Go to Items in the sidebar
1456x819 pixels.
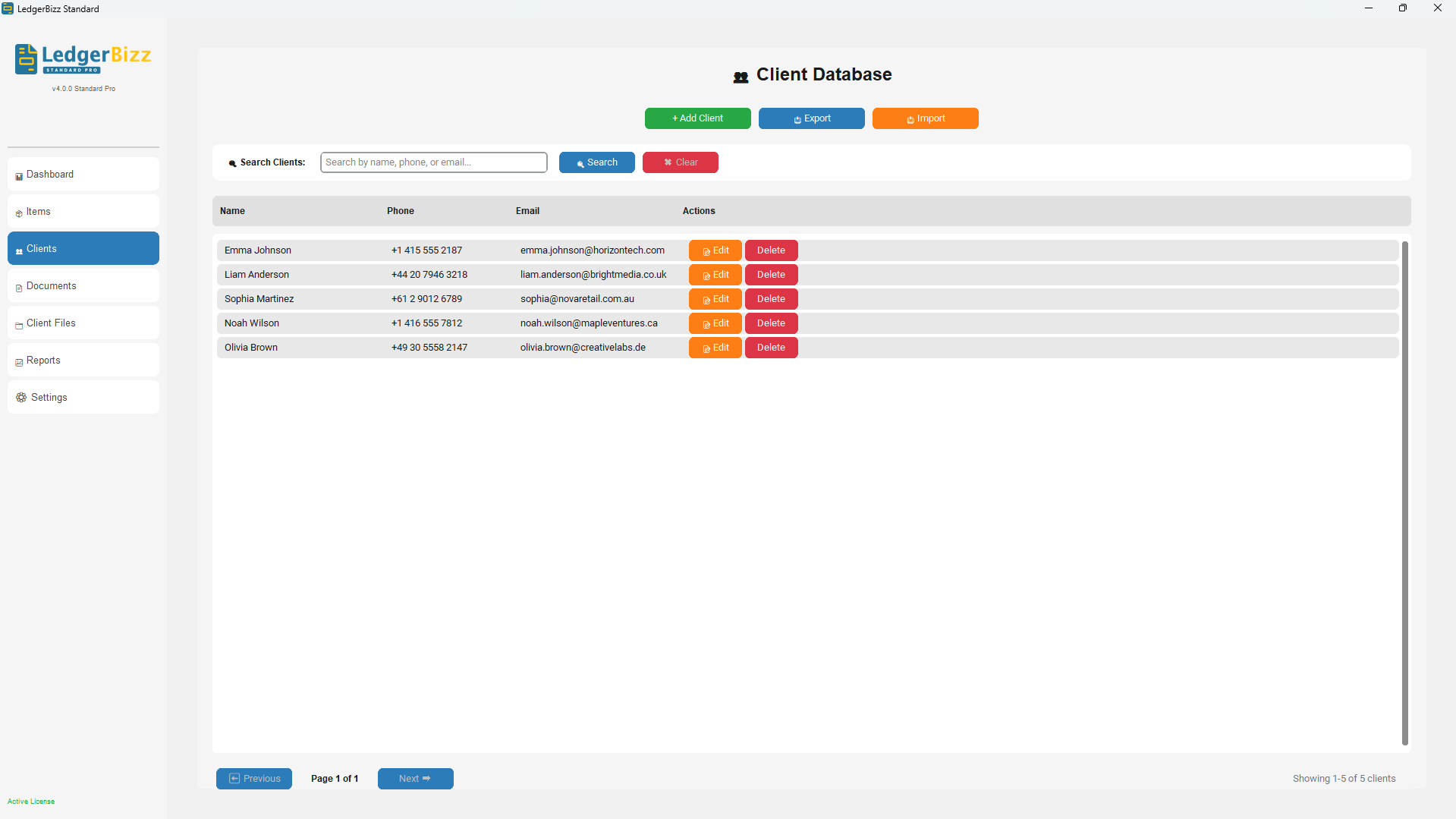click(83, 212)
